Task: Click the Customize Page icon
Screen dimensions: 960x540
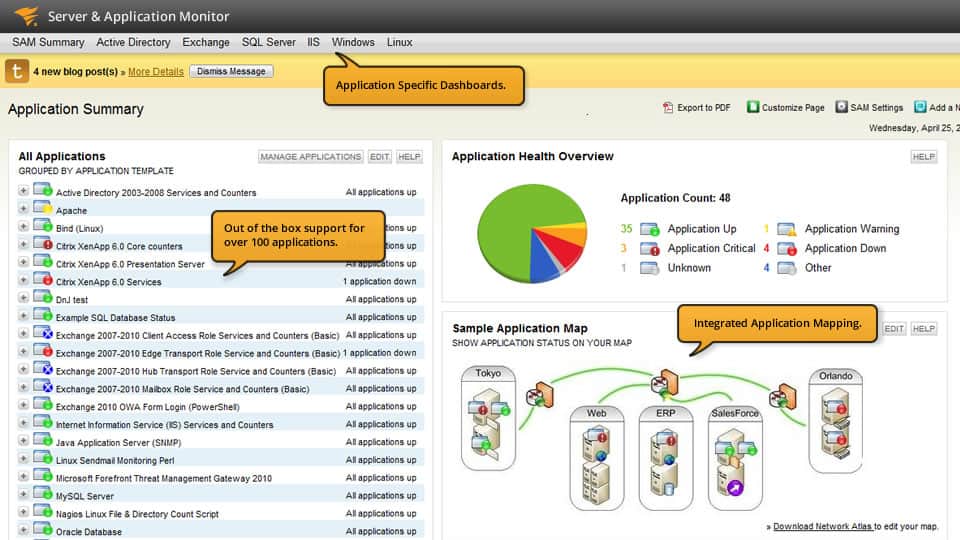Action: click(x=752, y=107)
